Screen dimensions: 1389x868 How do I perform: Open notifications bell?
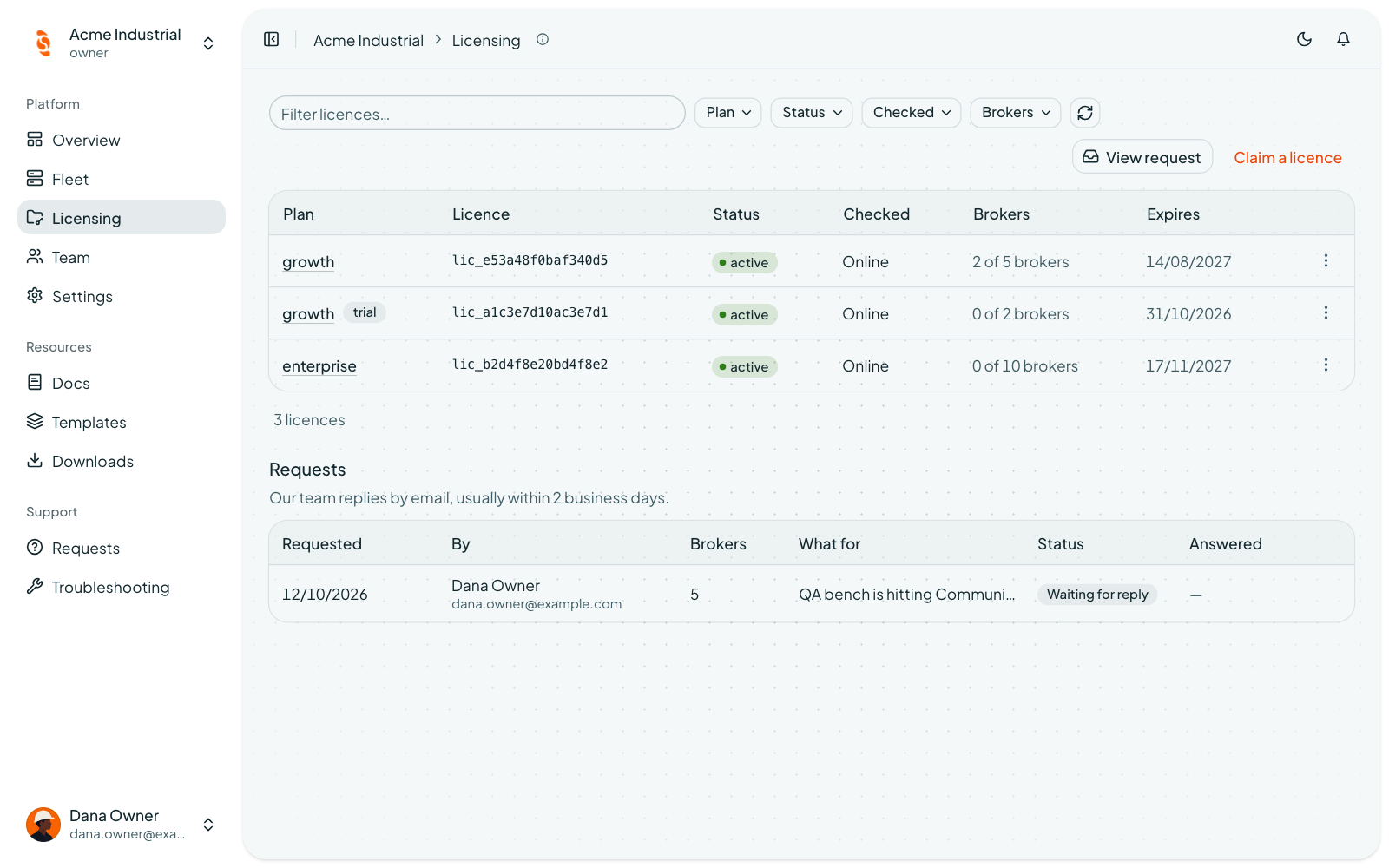[1343, 39]
